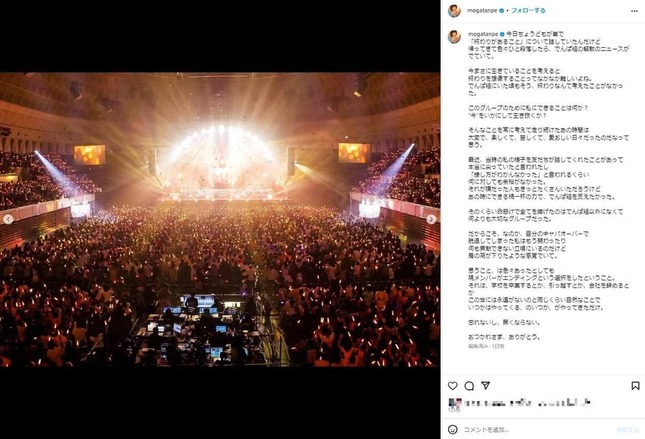
Task: Click the post comment submit button
Action: pyautogui.click(x=627, y=430)
